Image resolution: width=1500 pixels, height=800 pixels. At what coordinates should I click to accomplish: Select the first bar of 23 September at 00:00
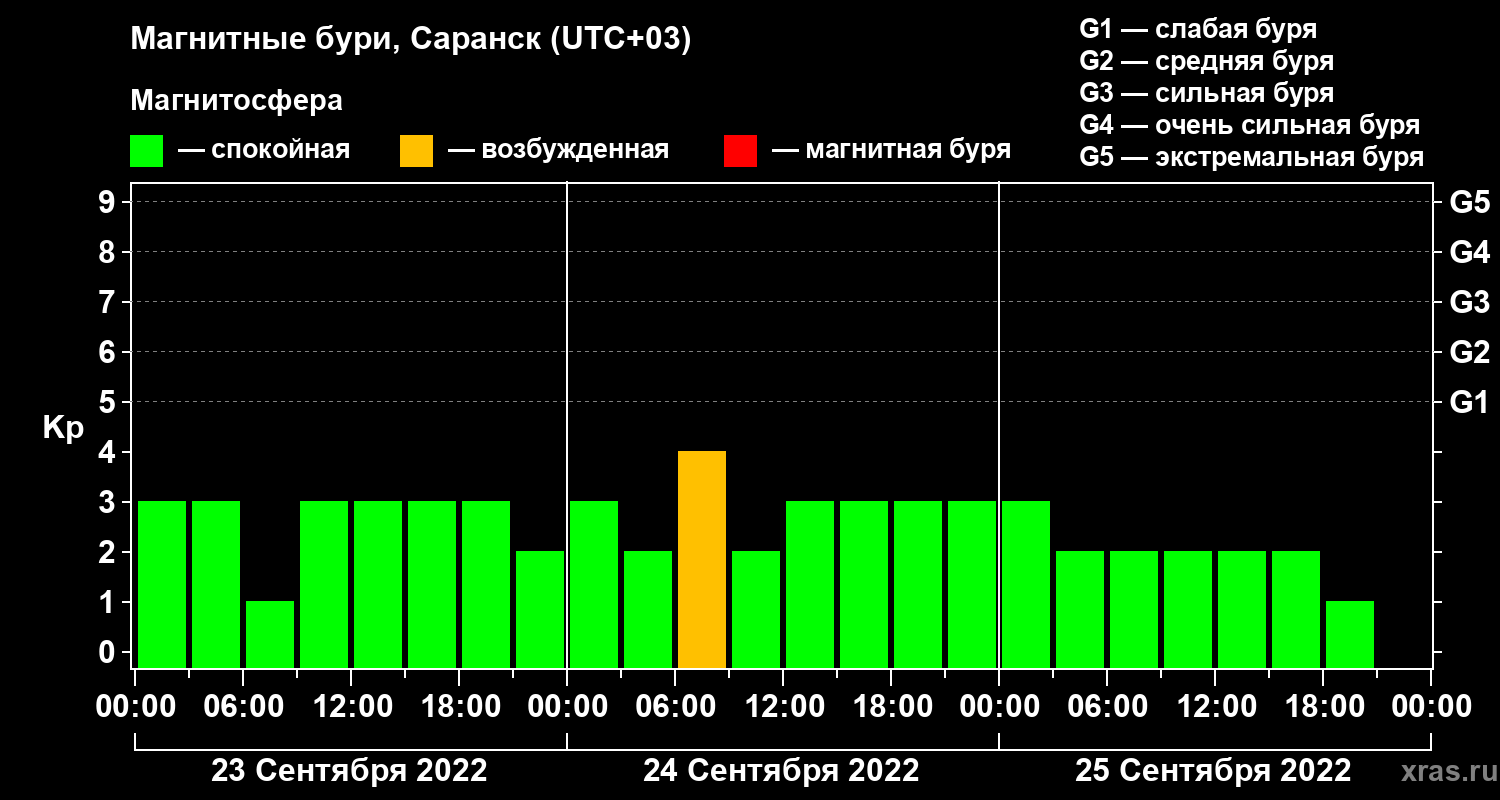[162, 584]
